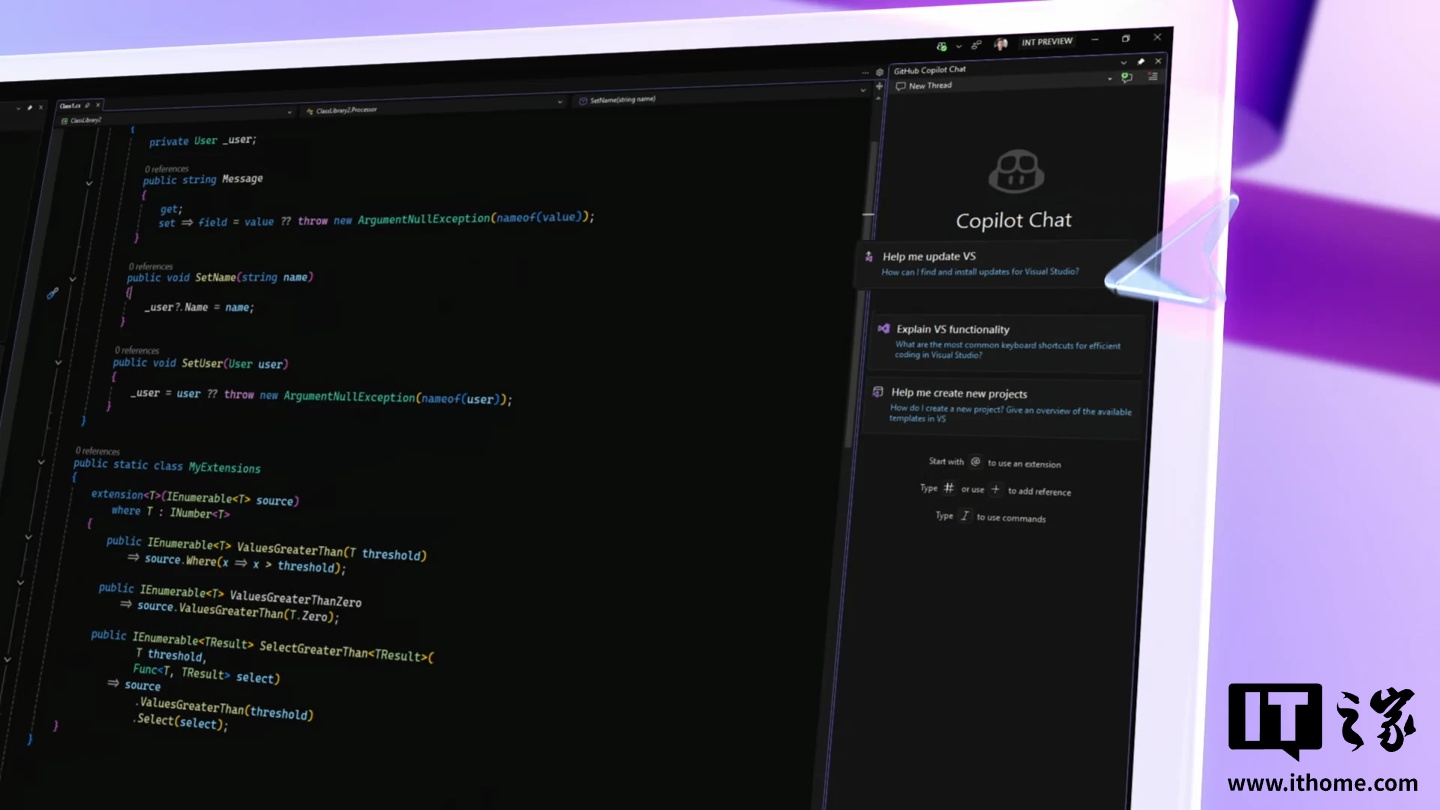1440x810 pixels.
Task: Collapse the SetName method using its outline marker
Action: [72, 279]
